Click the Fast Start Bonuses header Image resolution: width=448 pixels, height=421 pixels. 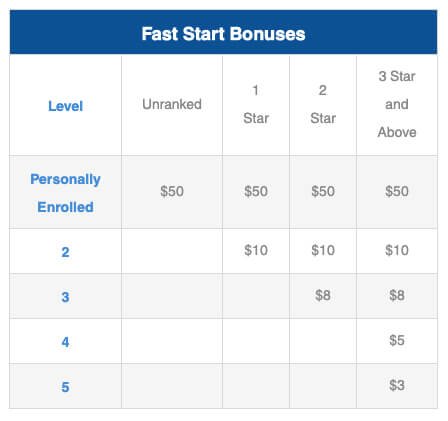pyautogui.click(x=223, y=34)
